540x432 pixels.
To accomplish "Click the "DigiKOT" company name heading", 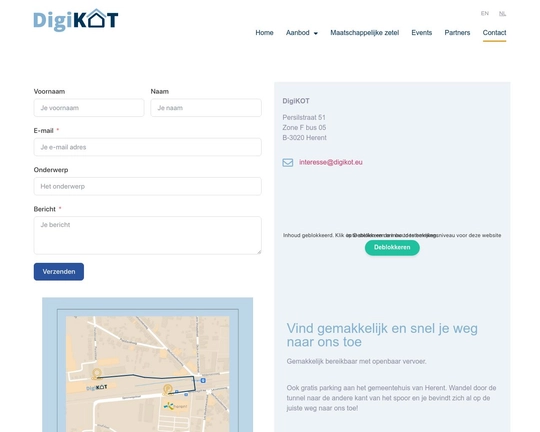I will [x=296, y=101].
